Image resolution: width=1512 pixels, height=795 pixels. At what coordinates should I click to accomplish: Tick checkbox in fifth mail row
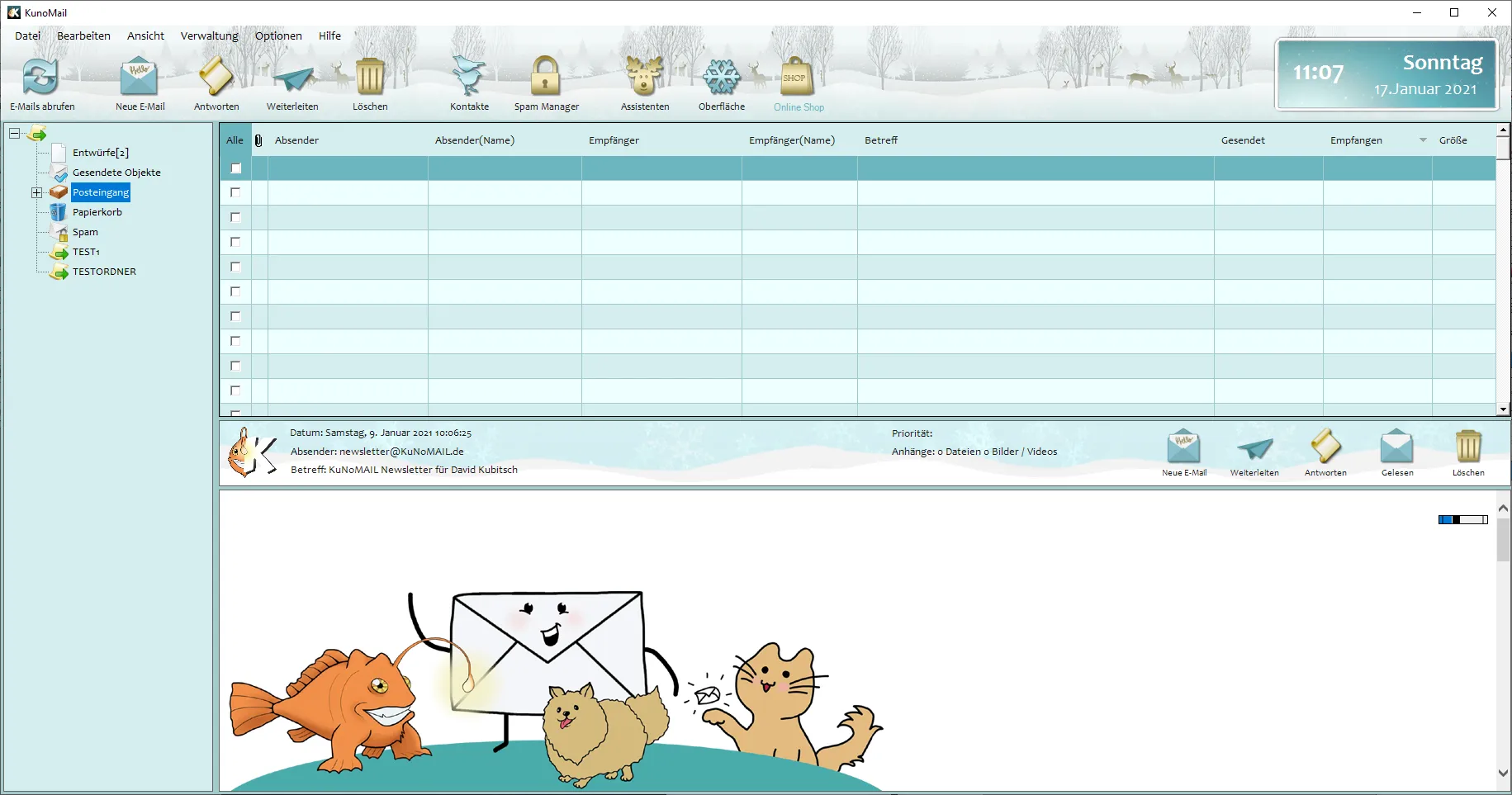point(235,267)
